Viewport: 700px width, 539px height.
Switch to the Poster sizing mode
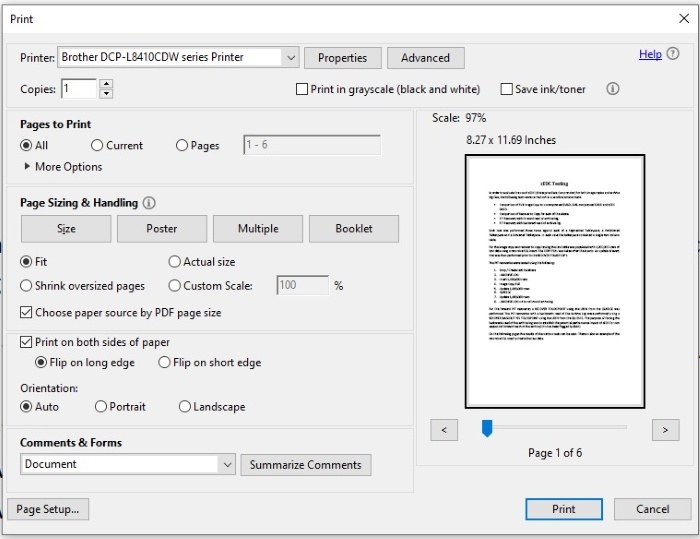pyautogui.click(x=162, y=229)
